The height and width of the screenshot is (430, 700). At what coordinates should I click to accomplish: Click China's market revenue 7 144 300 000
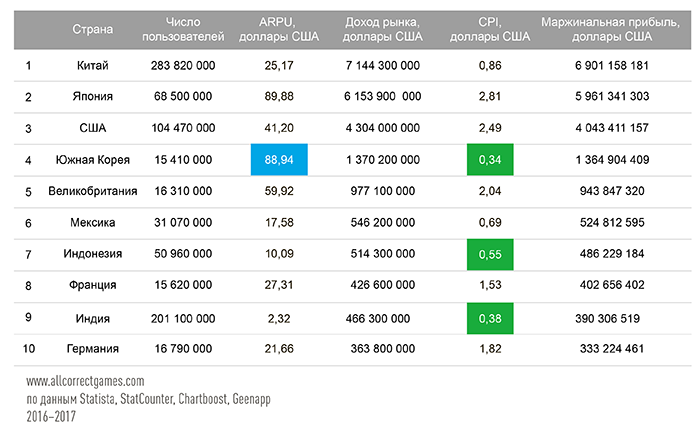pos(383,66)
